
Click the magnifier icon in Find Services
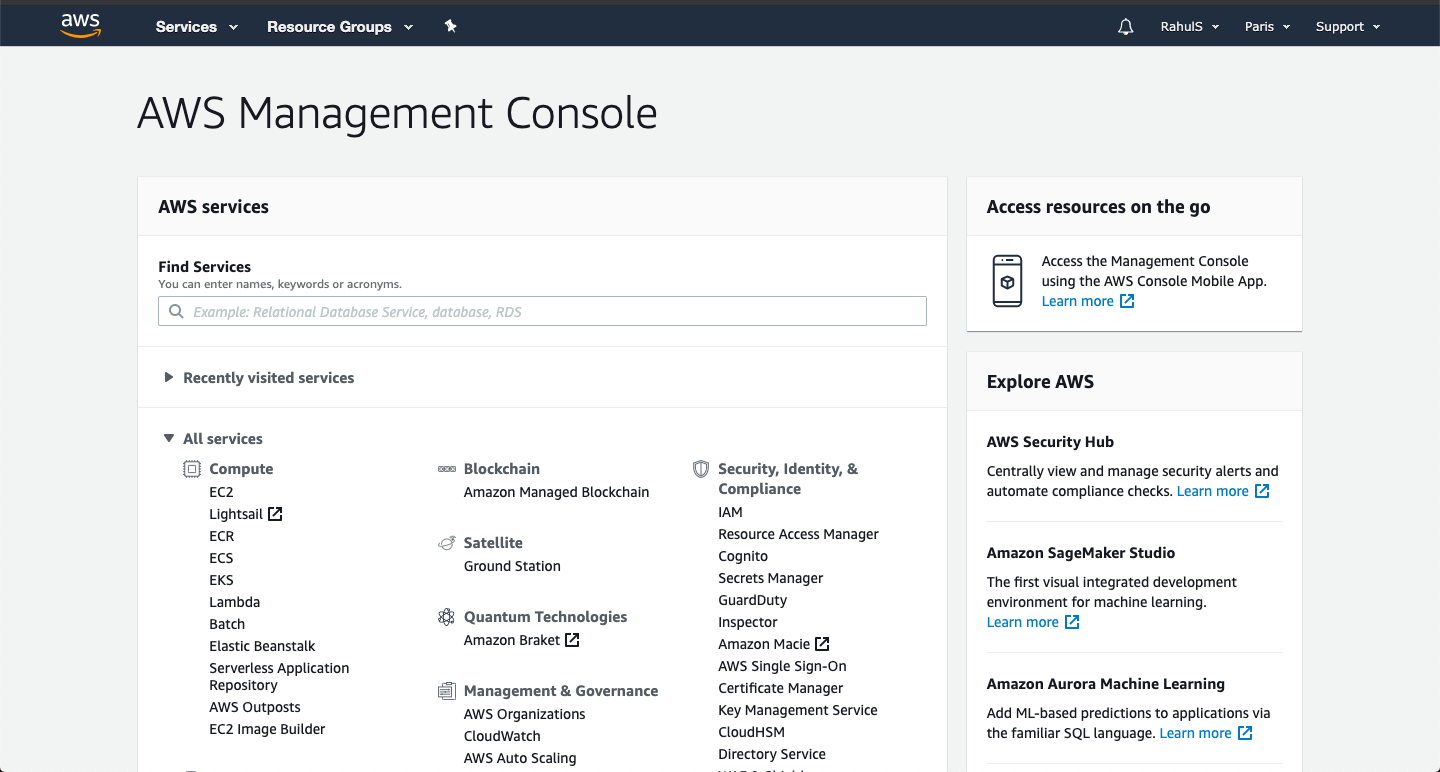(176, 311)
